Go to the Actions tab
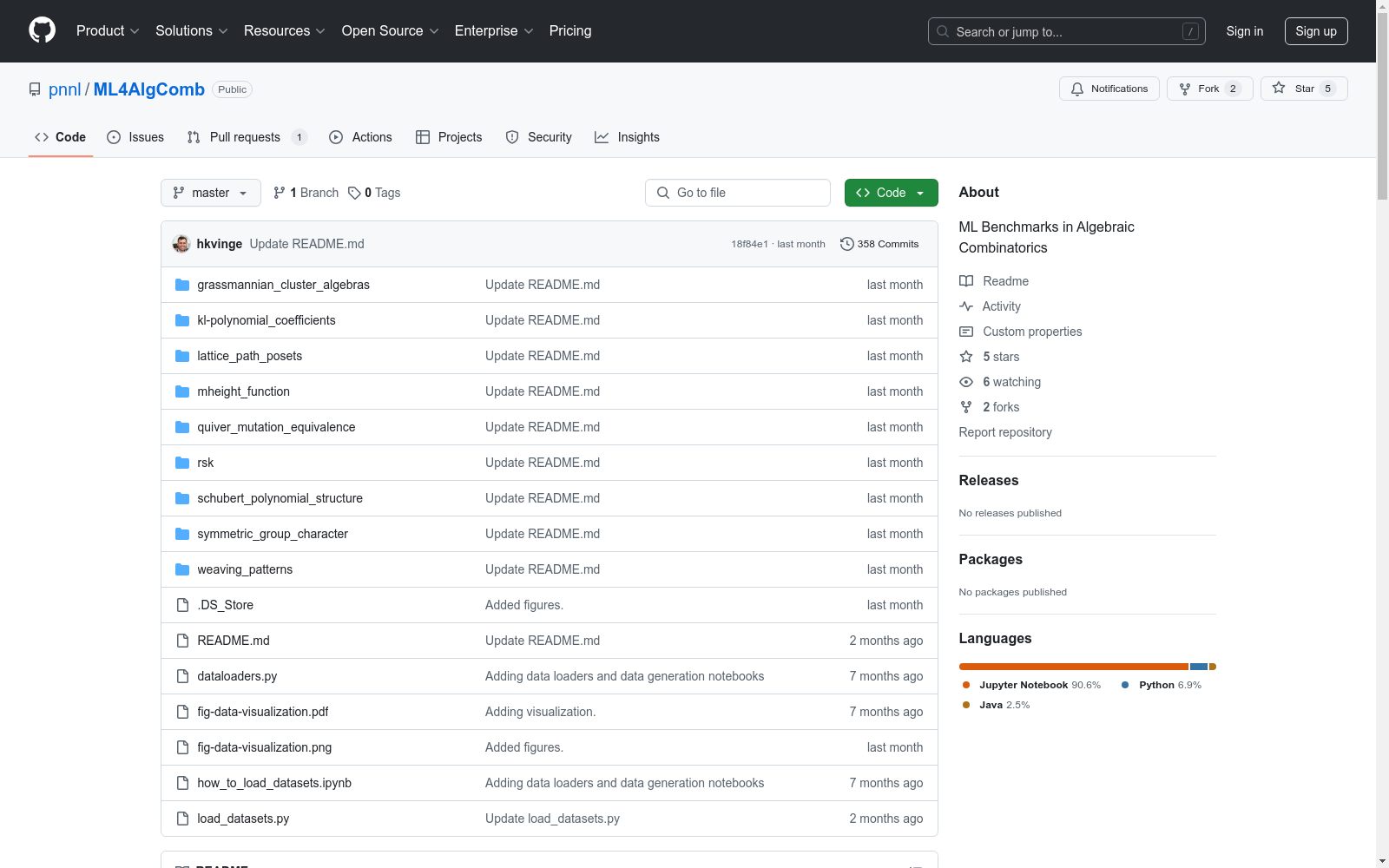1389x868 pixels. pyautogui.click(x=361, y=137)
